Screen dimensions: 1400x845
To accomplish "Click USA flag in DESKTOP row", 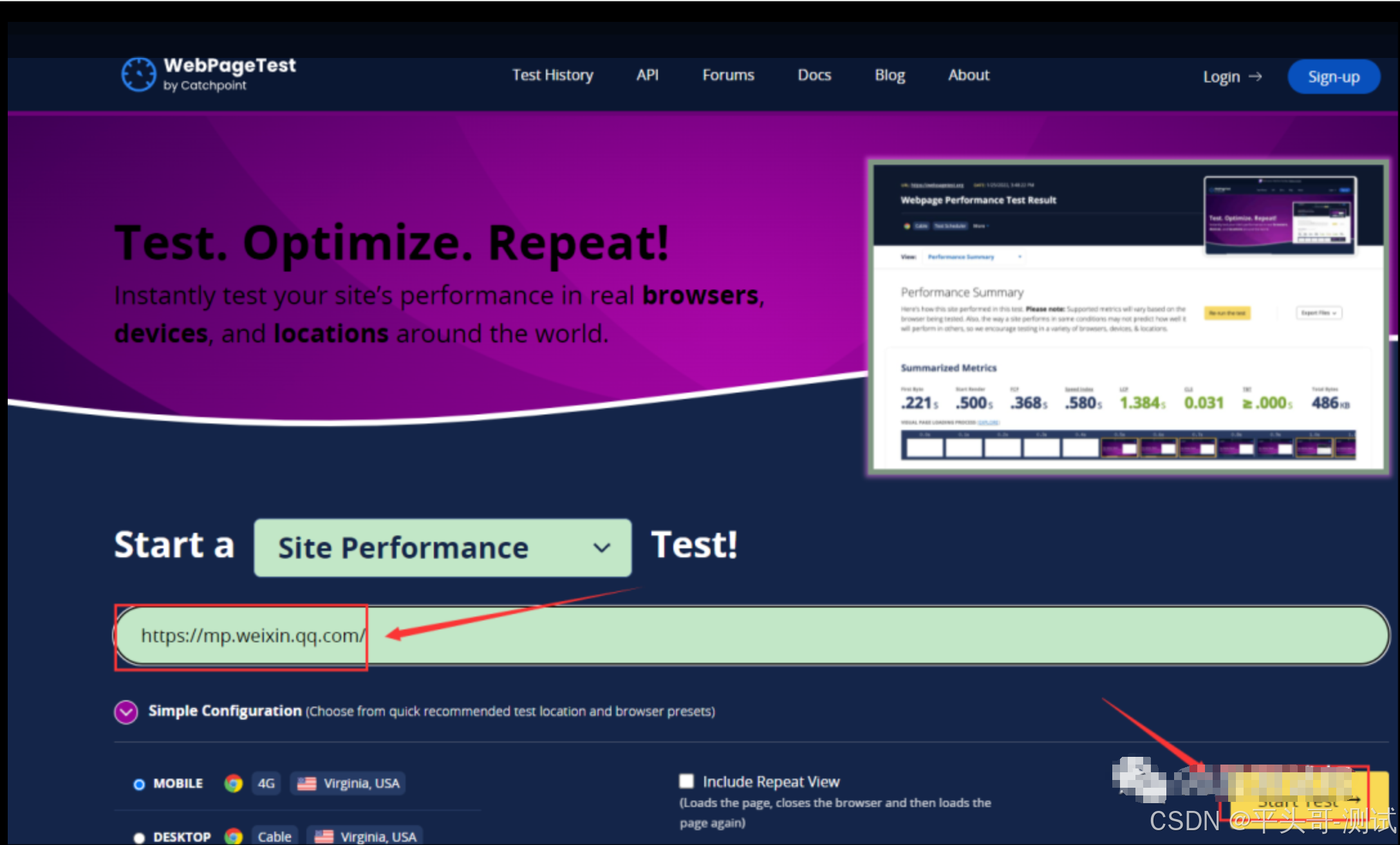I will click(x=324, y=837).
